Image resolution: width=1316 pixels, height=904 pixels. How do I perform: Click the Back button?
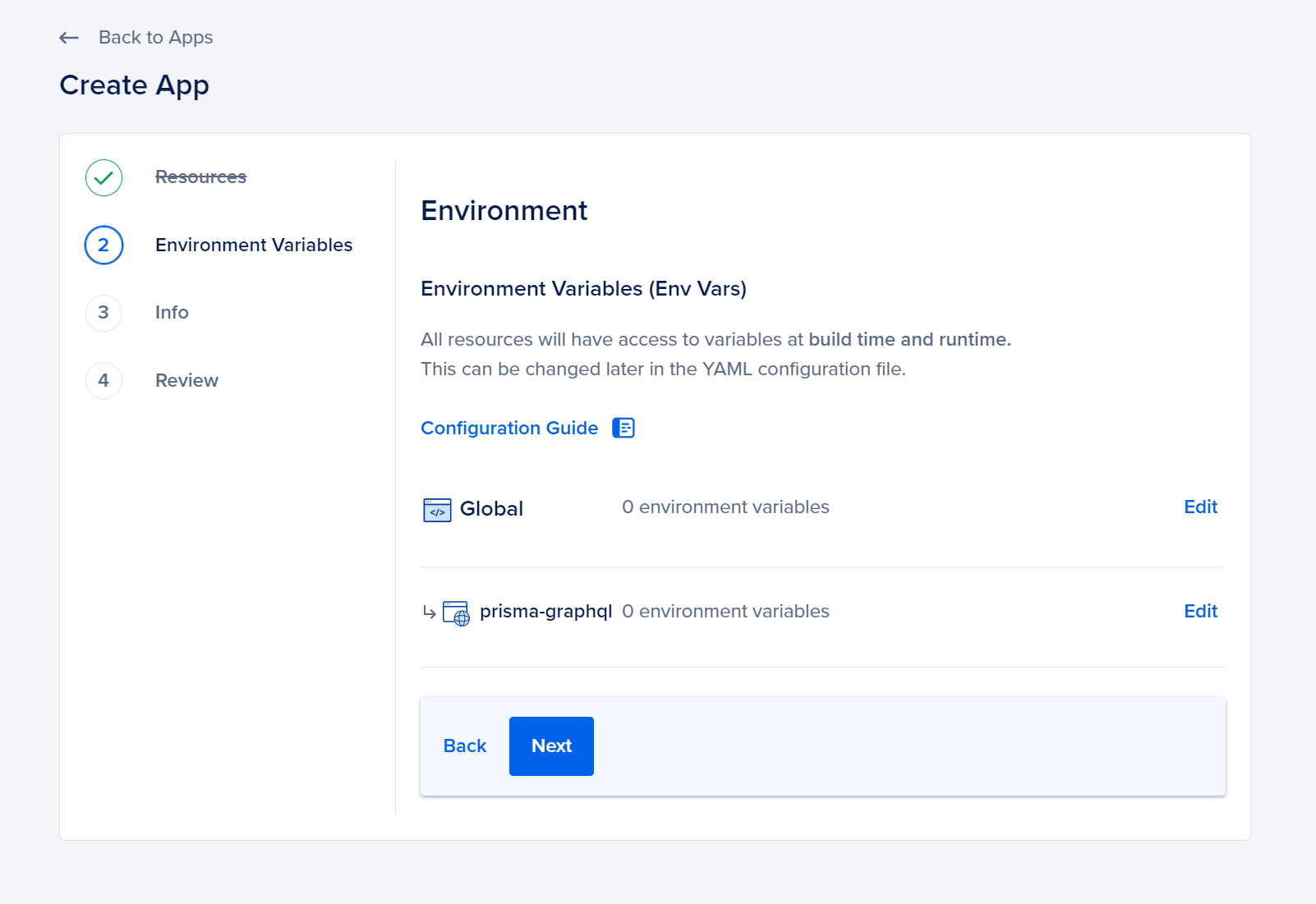click(465, 746)
